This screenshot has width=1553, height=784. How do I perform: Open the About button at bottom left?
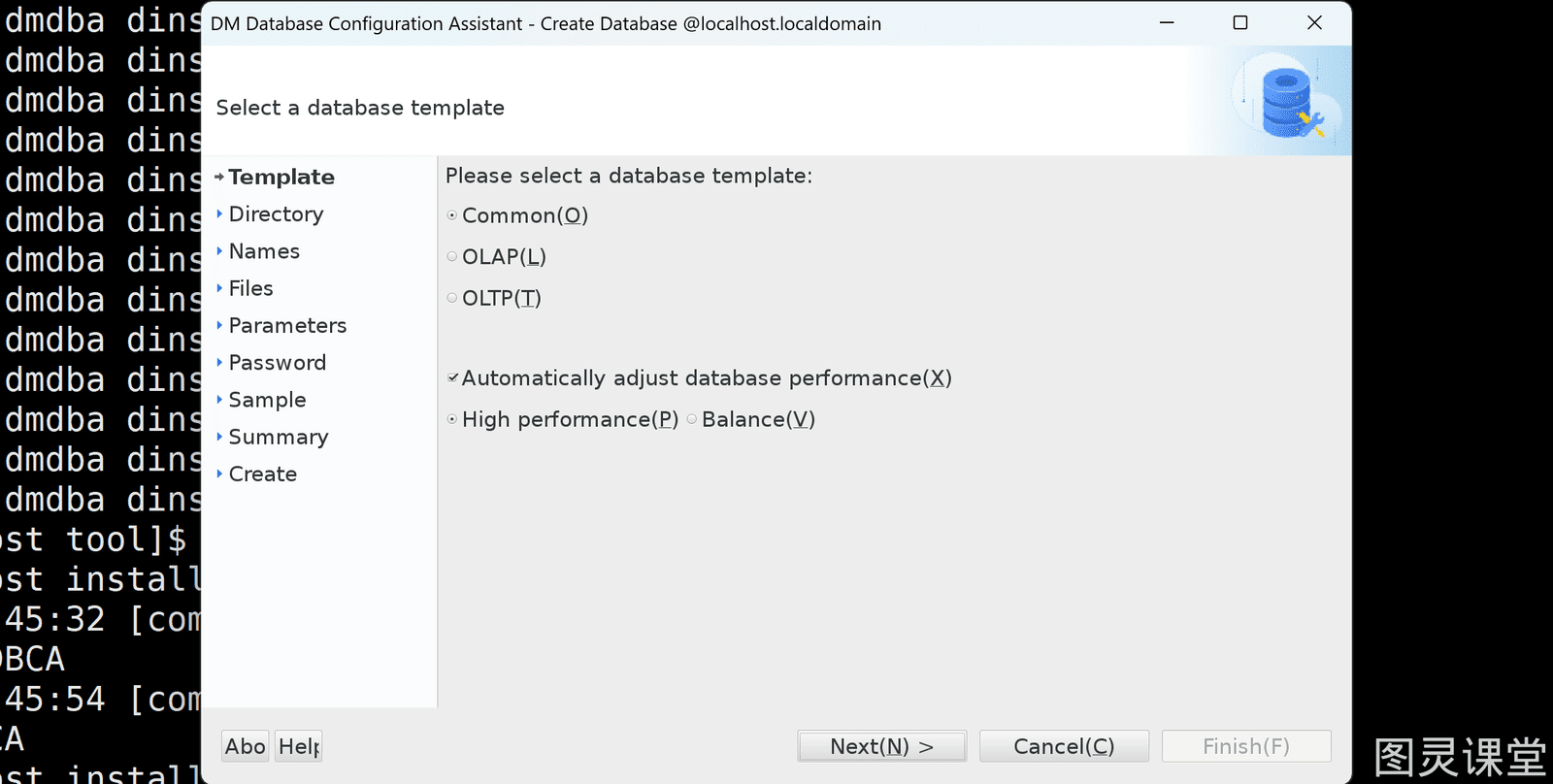(x=245, y=746)
